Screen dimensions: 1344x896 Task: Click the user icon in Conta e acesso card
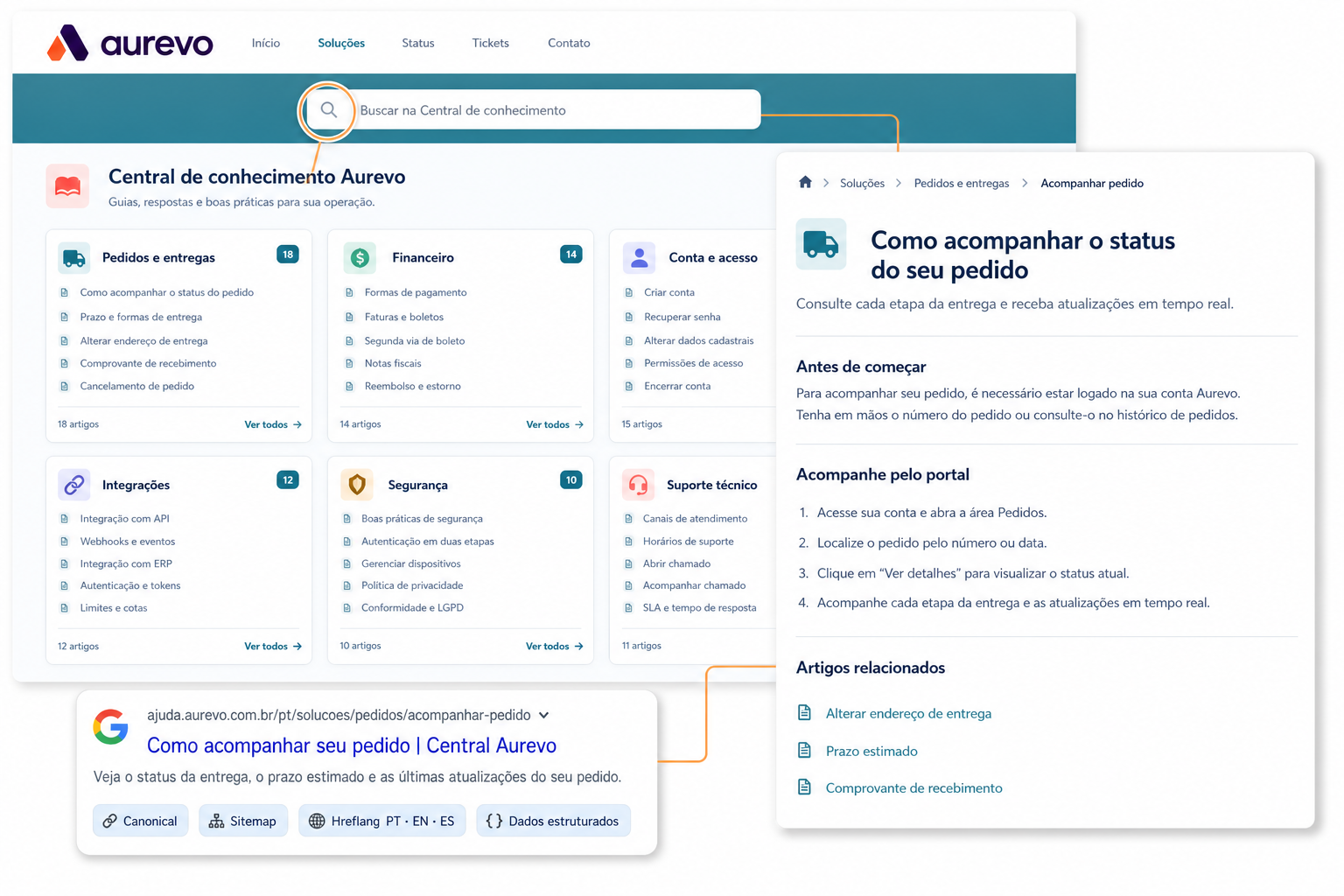[x=640, y=258]
